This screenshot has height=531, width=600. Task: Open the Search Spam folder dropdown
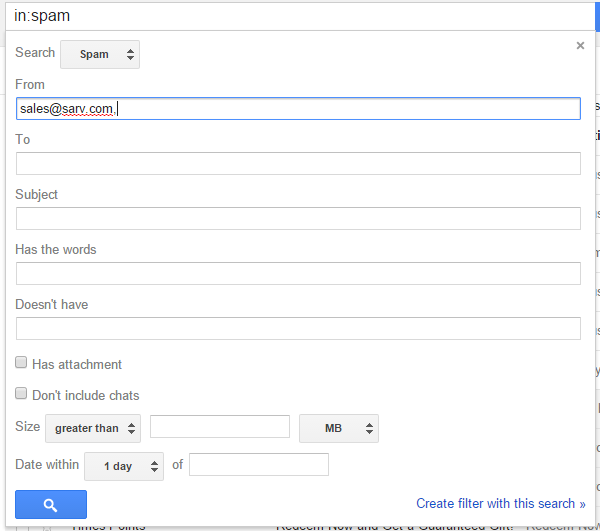tap(100, 54)
